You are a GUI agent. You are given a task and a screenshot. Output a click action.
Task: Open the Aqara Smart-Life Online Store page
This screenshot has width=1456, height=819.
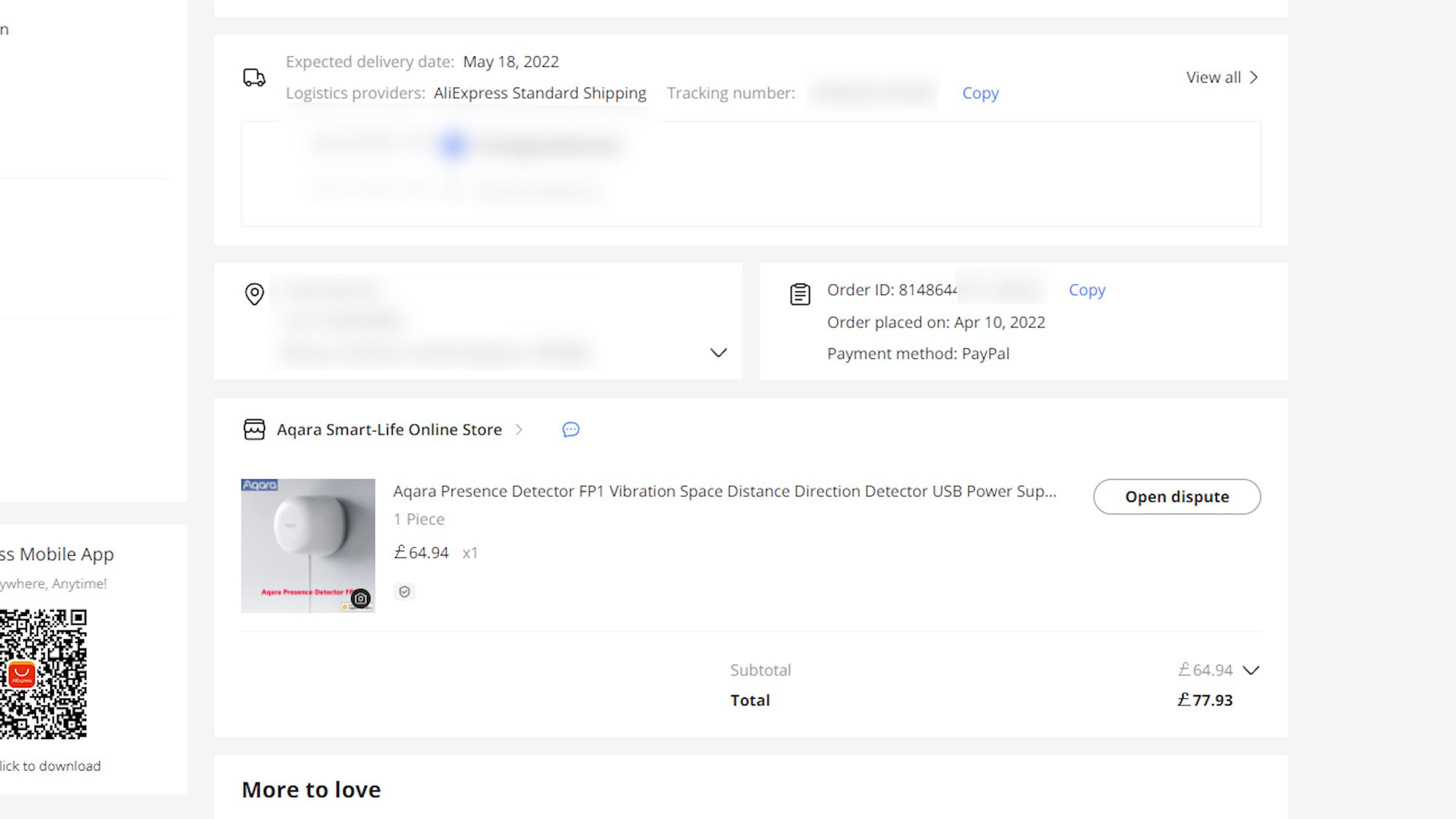389,430
